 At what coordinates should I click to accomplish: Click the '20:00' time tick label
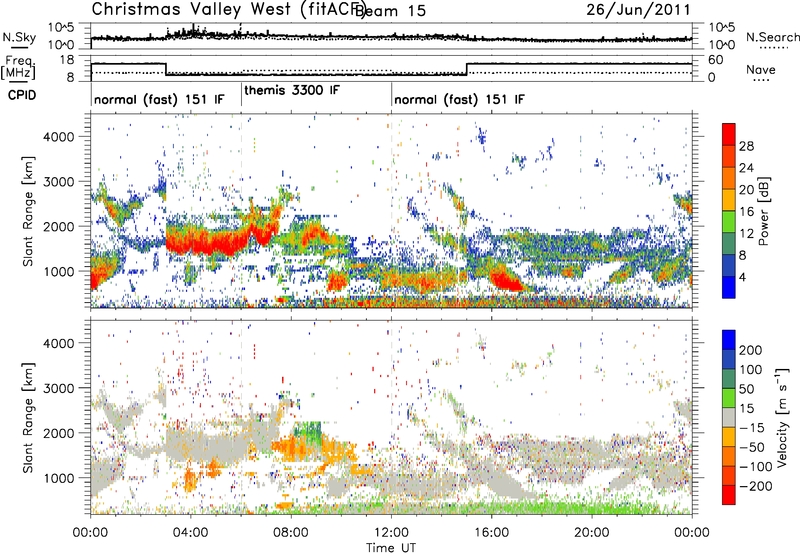pyautogui.click(x=592, y=533)
